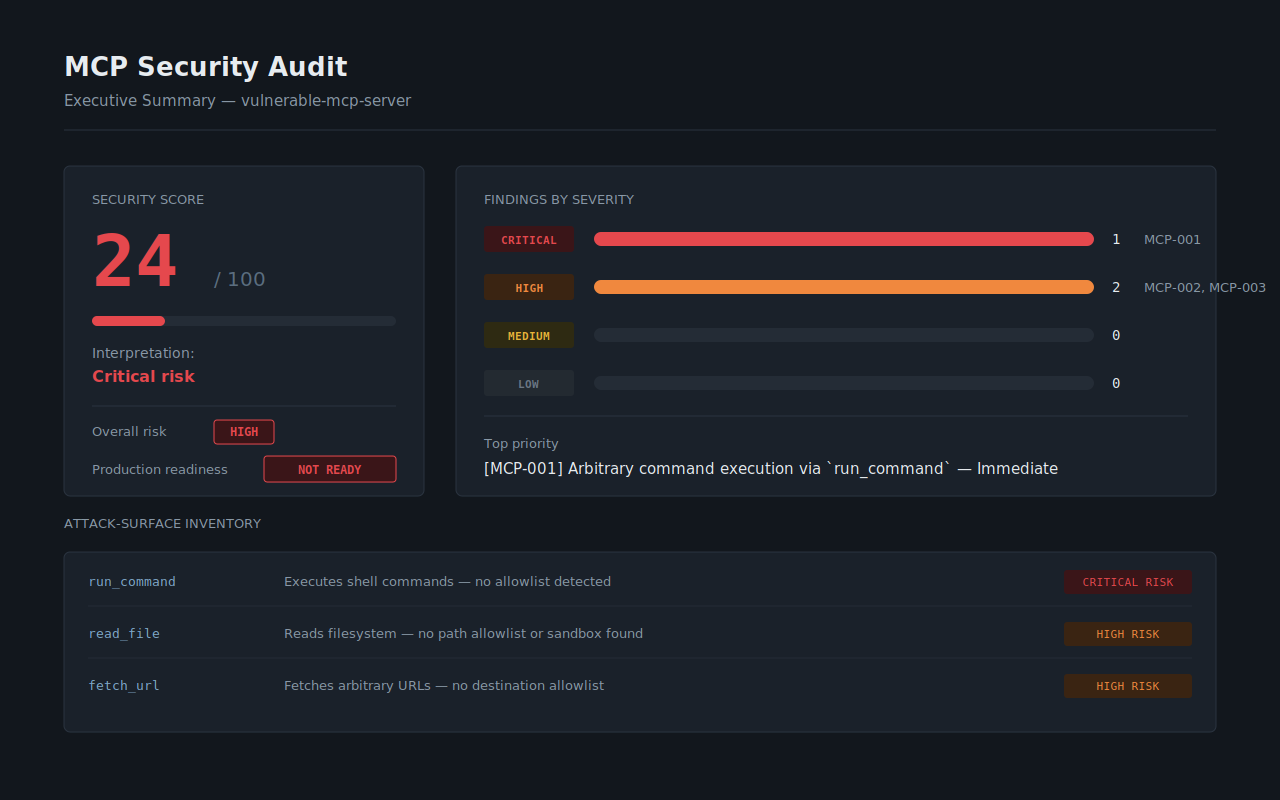Click the critical findings count 1
Image resolution: width=1280 pixels, height=800 pixels.
click(1116, 240)
